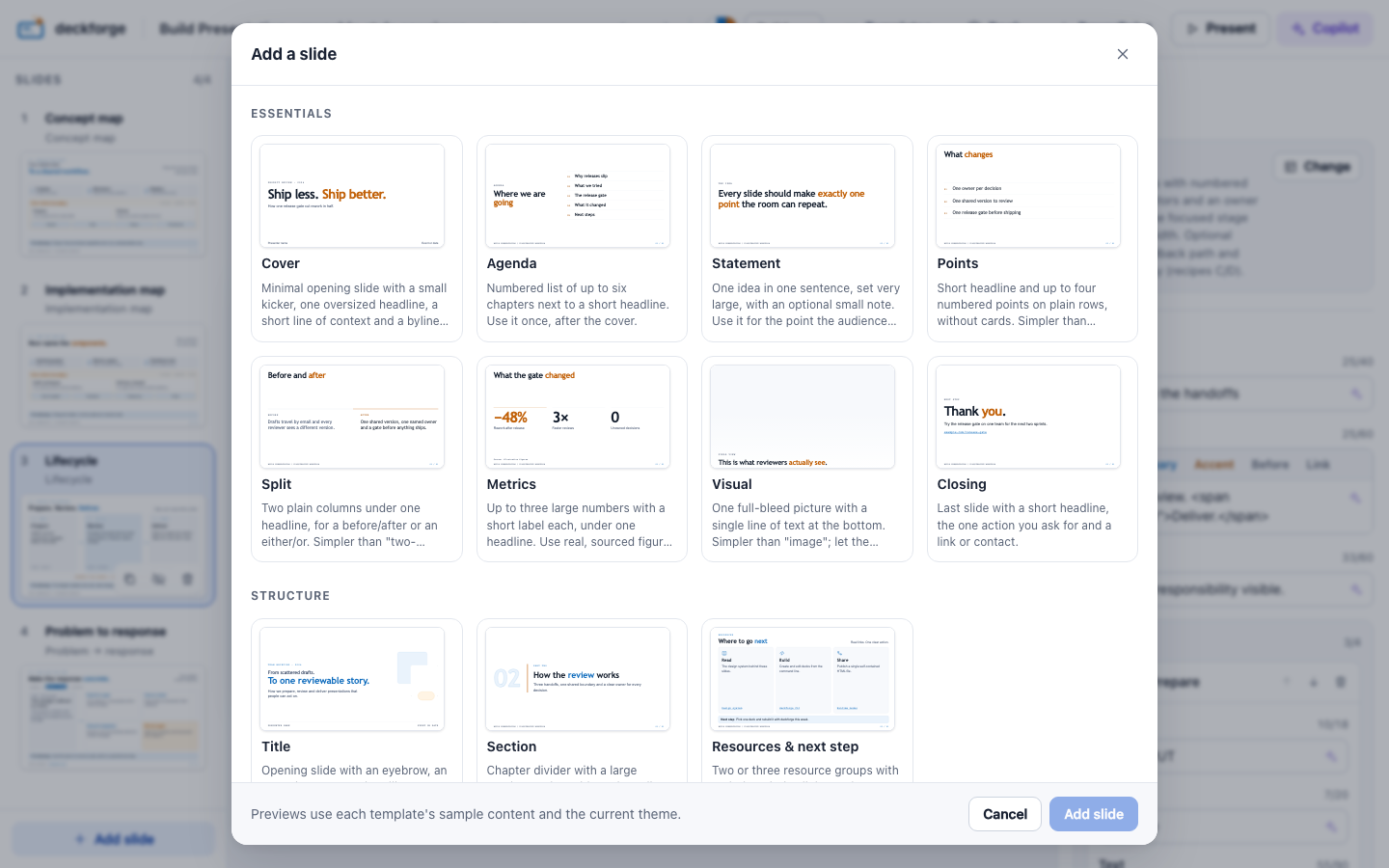Image resolution: width=1389 pixels, height=868 pixels.
Task: Choose the Split slide template
Action: pos(356,459)
